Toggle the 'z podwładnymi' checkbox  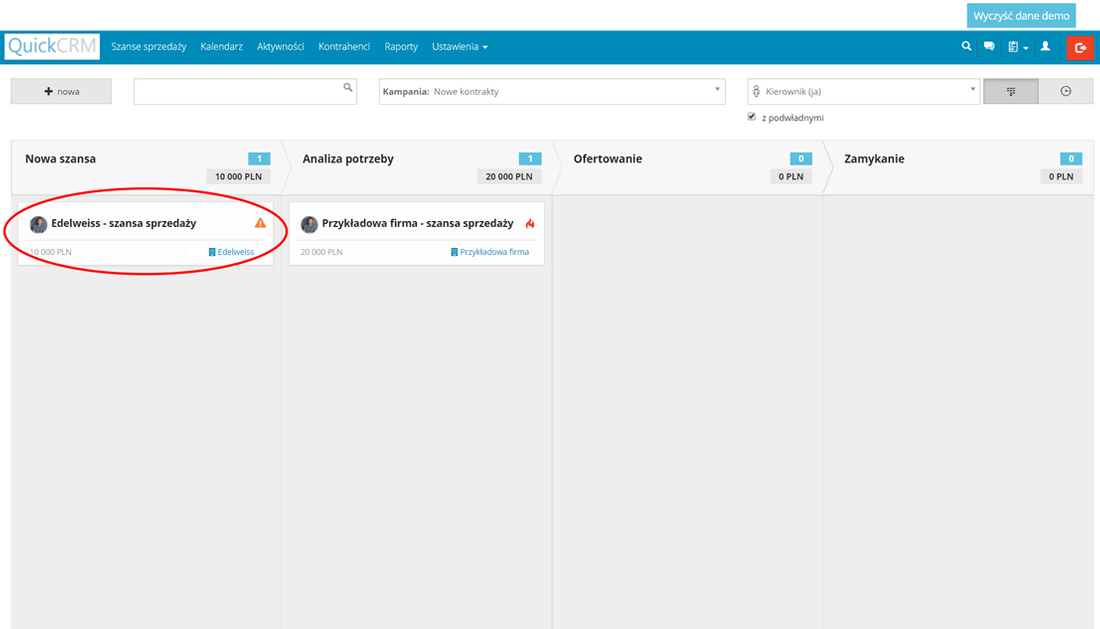(x=752, y=117)
